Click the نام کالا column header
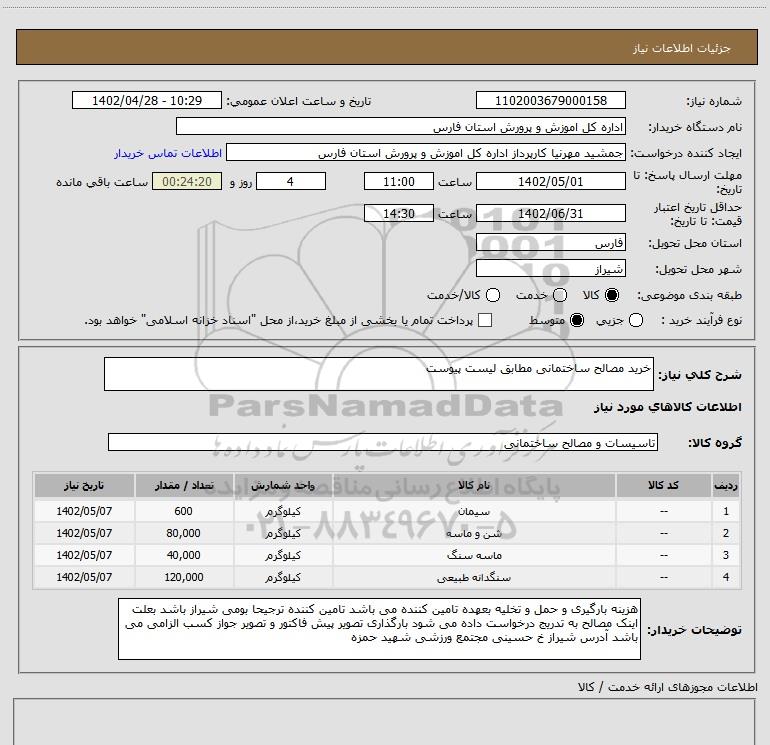This screenshot has width=770, height=745. point(474,486)
